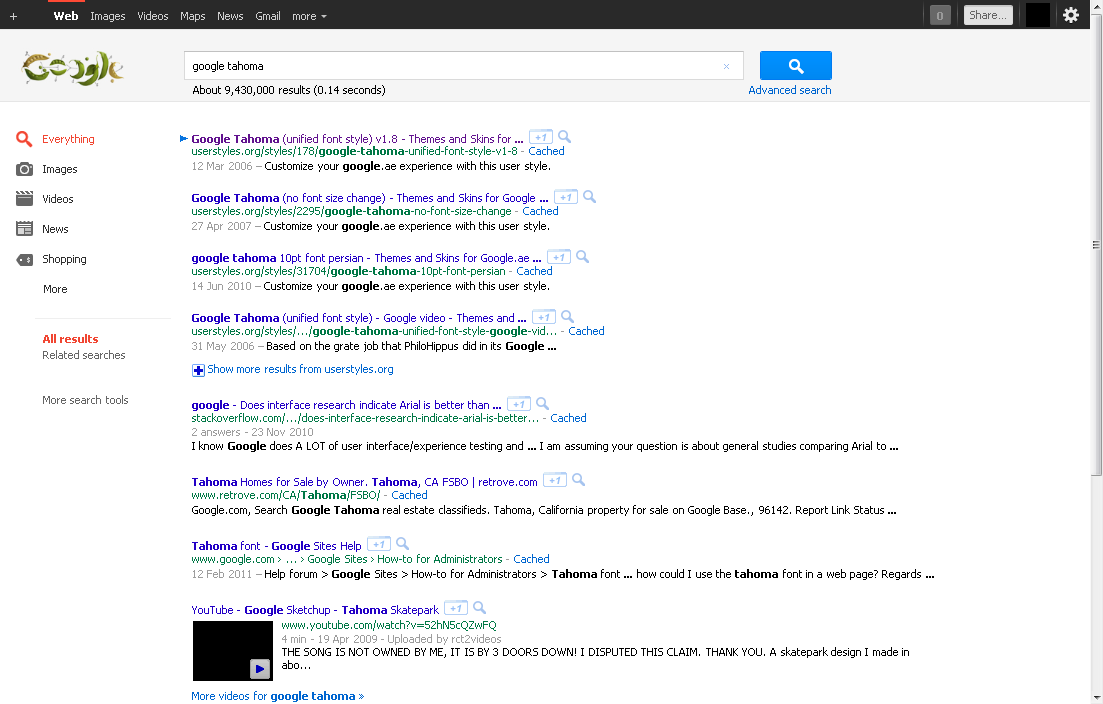Plus-one the Tahoma Homes retrove.com result

point(555,480)
